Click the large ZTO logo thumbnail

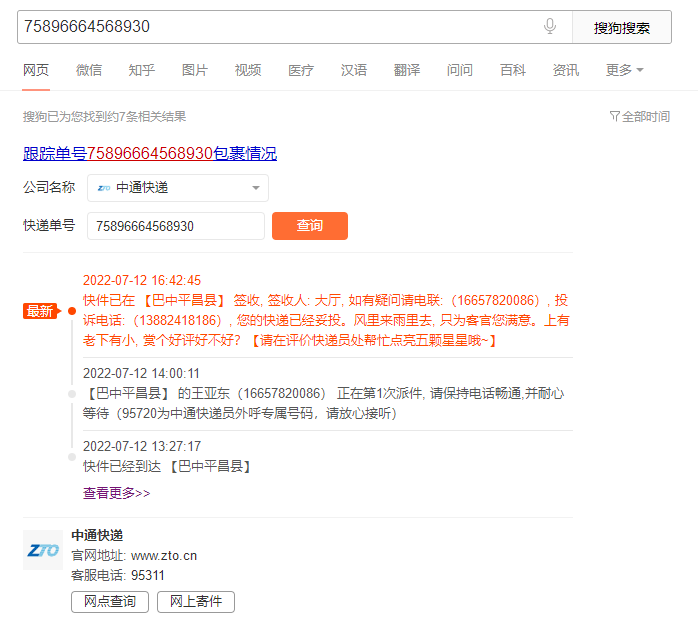43,550
